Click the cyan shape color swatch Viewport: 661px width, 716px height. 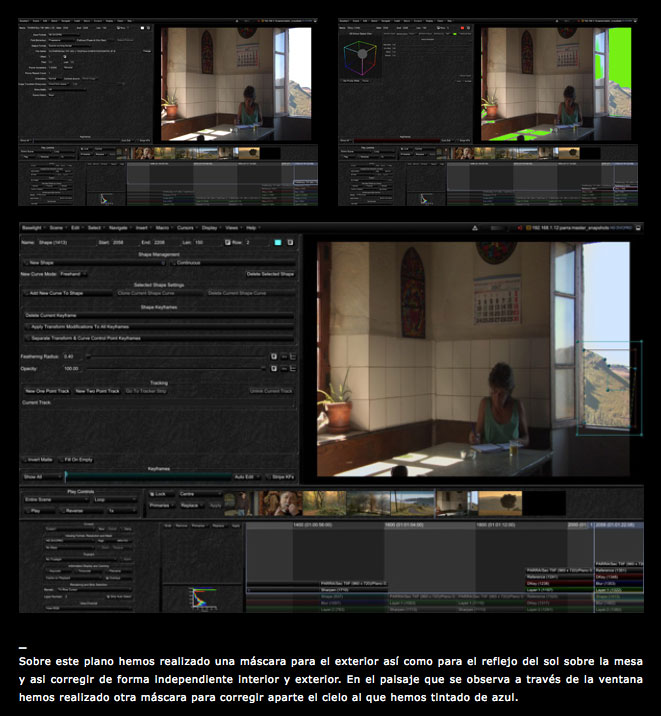tap(278, 242)
